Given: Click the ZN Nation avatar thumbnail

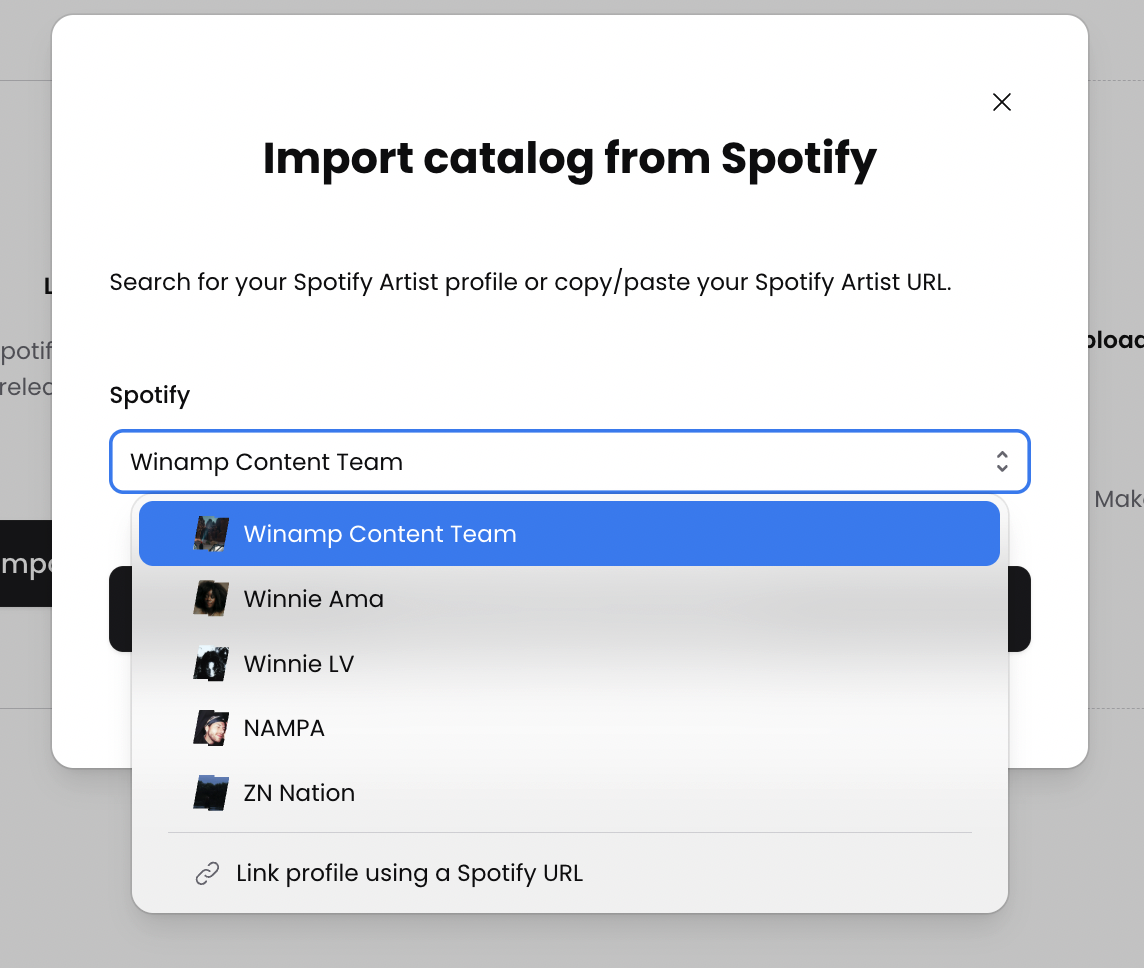Looking at the screenshot, I should 211,793.
